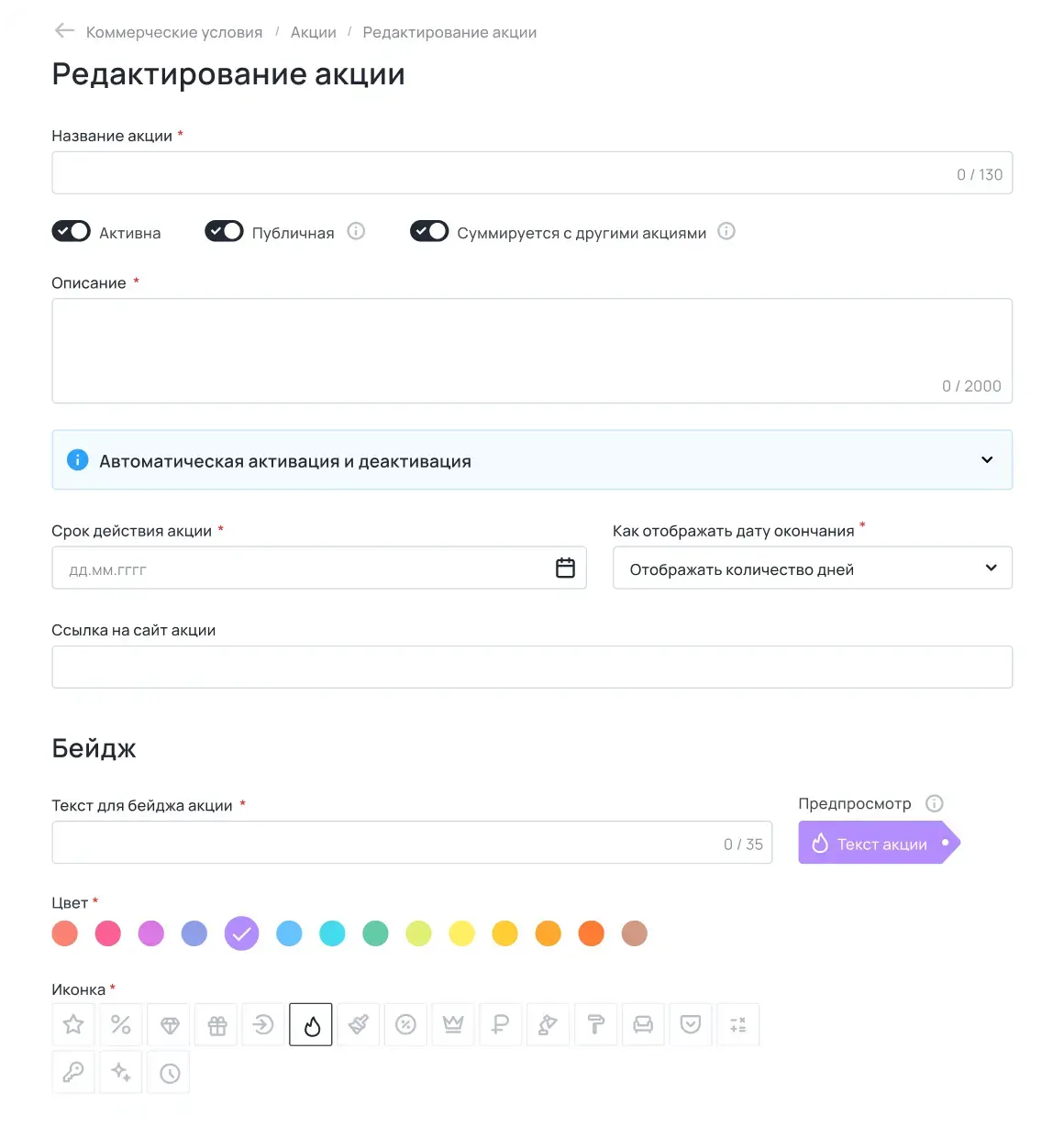
Task: Select the clock badge icon
Action: (170, 1072)
